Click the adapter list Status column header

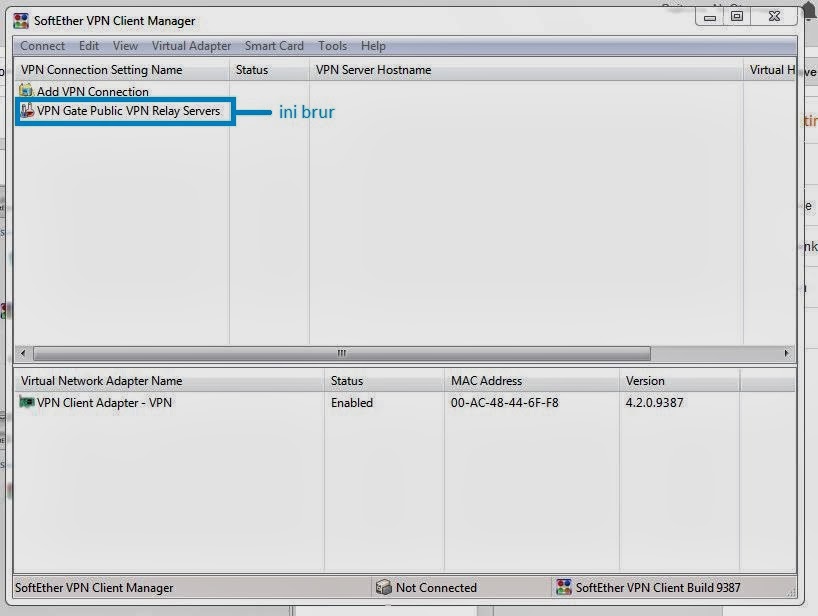point(384,381)
